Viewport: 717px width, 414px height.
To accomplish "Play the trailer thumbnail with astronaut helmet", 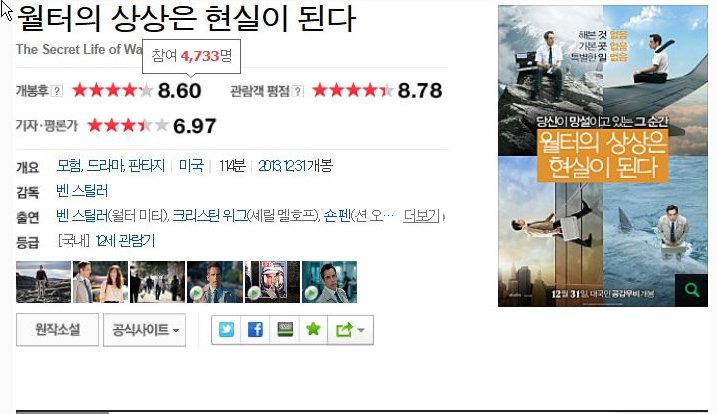I will tap(273, 282).
